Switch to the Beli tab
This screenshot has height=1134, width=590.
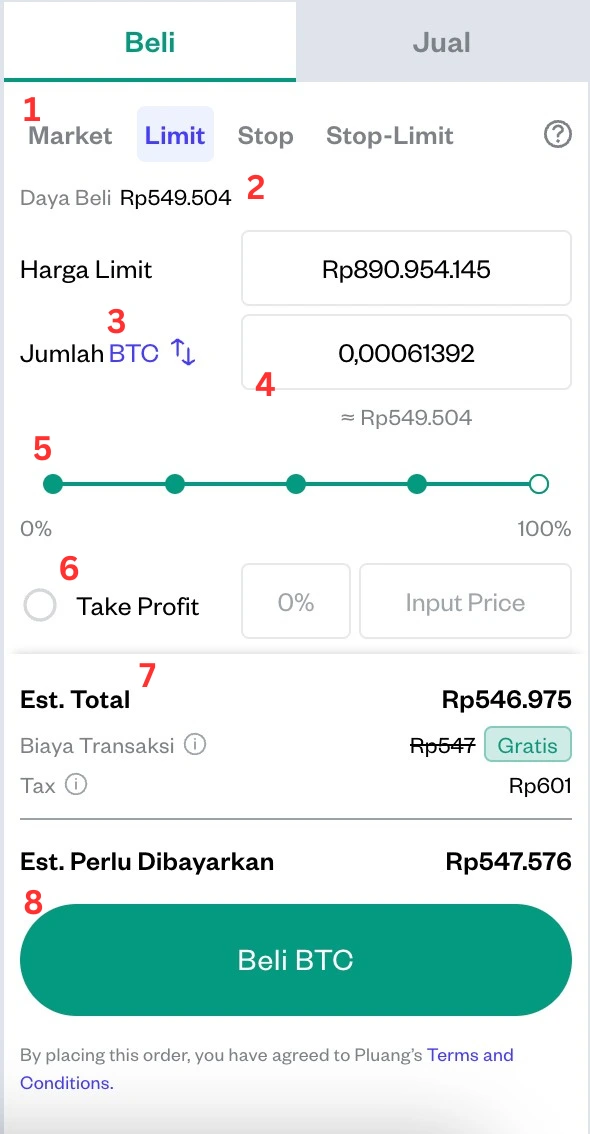coord(148,41)
